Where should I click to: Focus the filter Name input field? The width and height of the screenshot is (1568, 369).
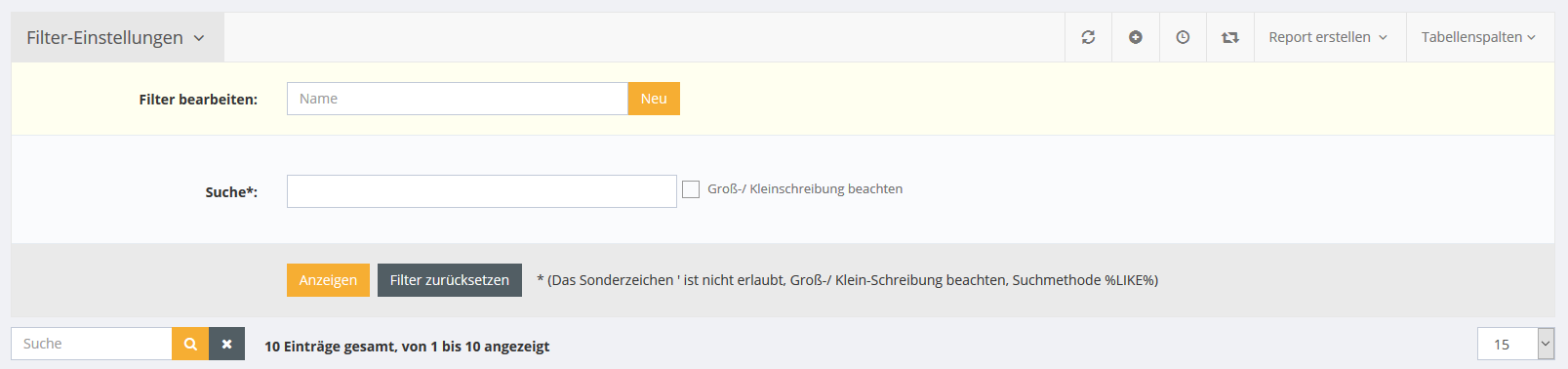(x=457, y=99)
